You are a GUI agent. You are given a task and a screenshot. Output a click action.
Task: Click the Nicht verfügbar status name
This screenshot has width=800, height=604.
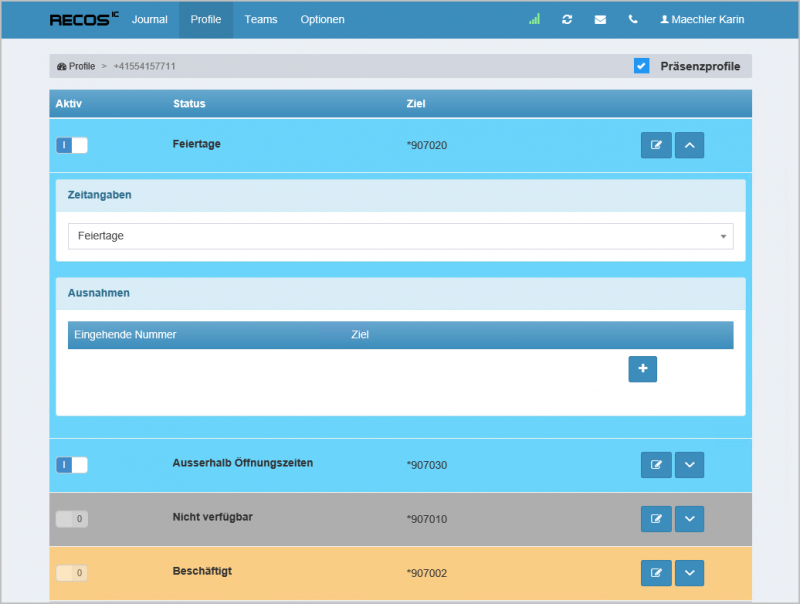212,517
